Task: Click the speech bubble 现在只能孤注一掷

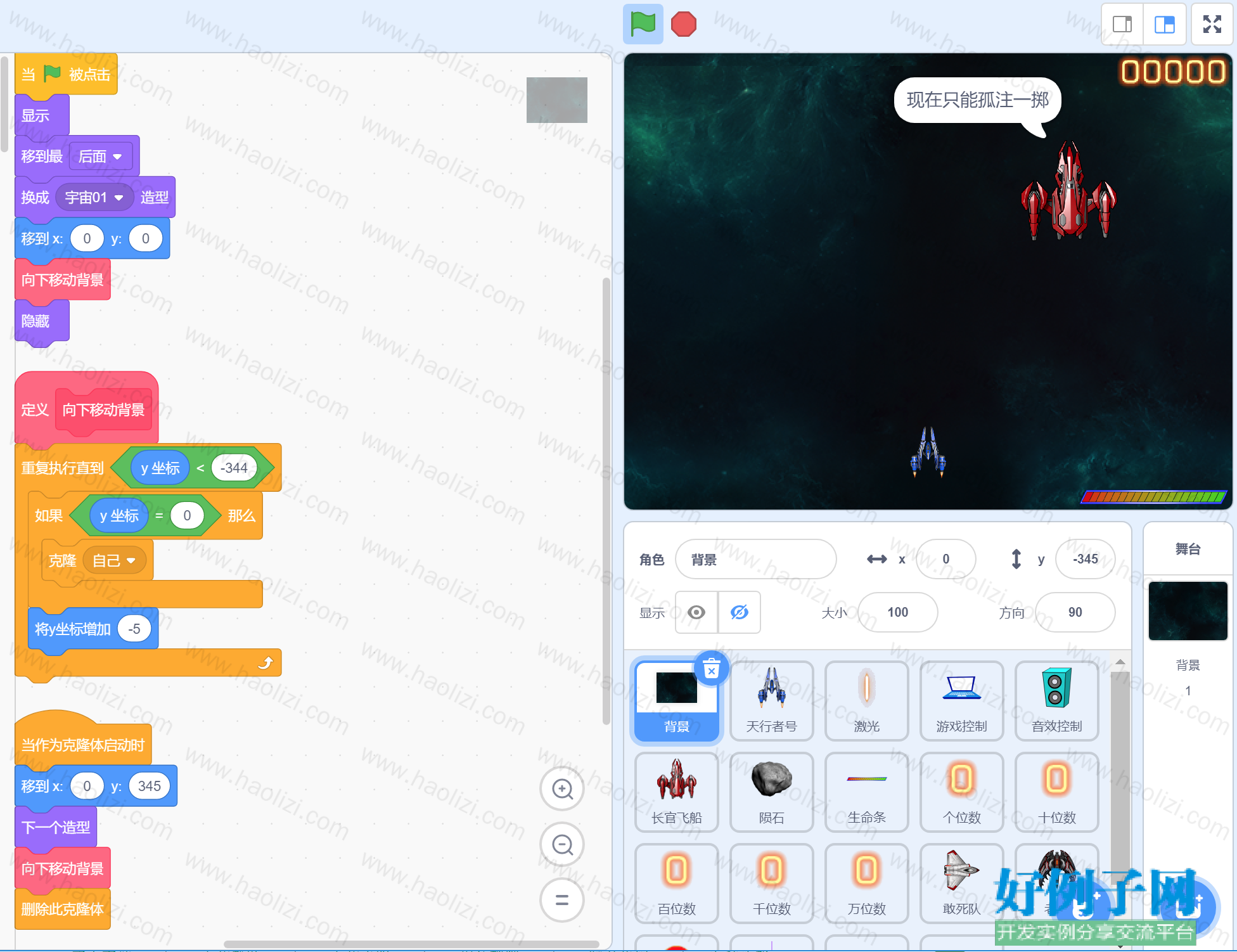Action: (x=978, y=100)
